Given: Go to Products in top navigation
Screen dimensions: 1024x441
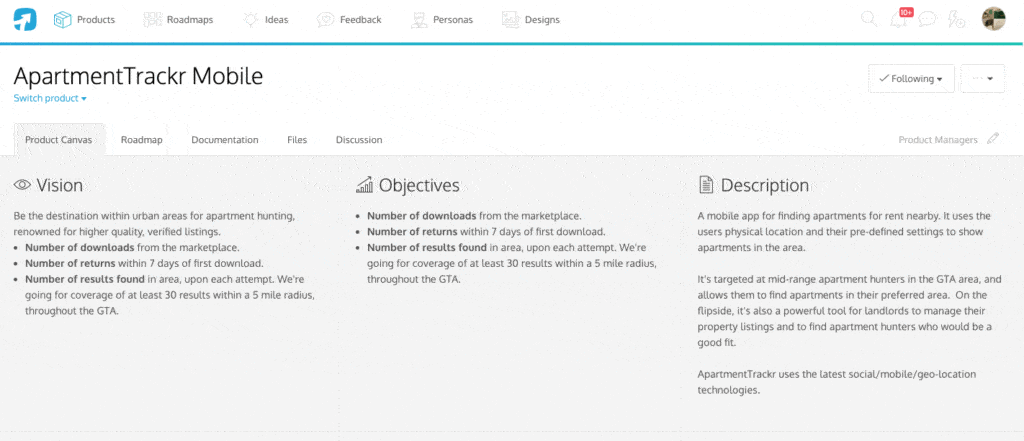Looking at the screenshot, I should tap(84, 19).
